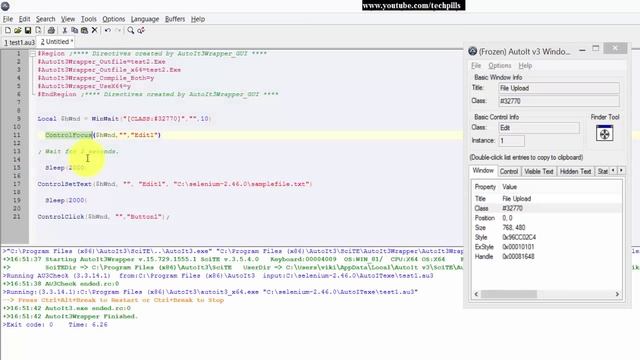Grab the Finder Tool crosshair icon
Image resolution: width=640 pixels, height=360 pixels.
[604, 133]
